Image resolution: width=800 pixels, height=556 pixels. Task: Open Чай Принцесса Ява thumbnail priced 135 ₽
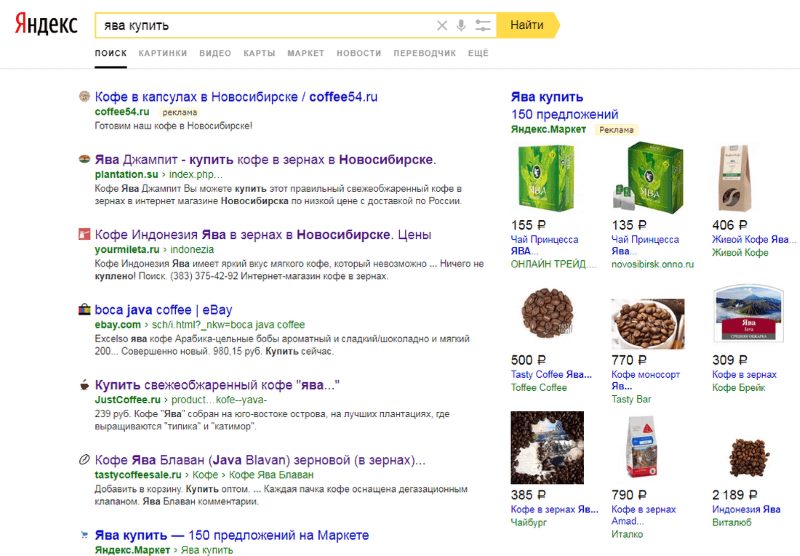pyautogui.click(x=647, y=178)
